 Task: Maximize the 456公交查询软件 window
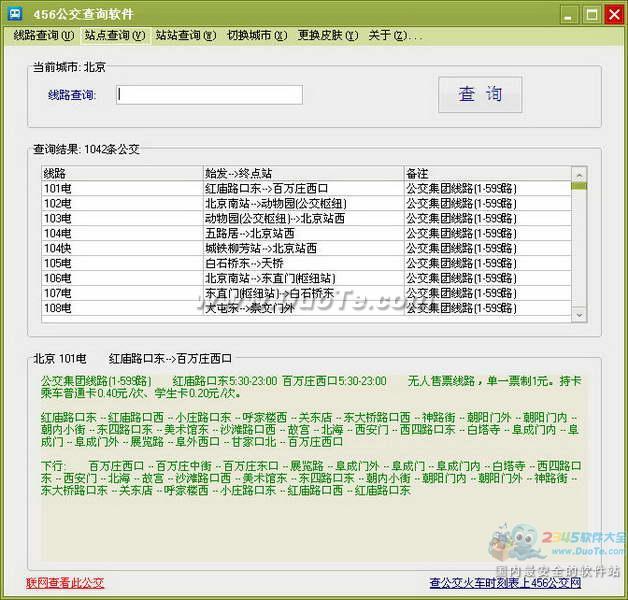592,15
